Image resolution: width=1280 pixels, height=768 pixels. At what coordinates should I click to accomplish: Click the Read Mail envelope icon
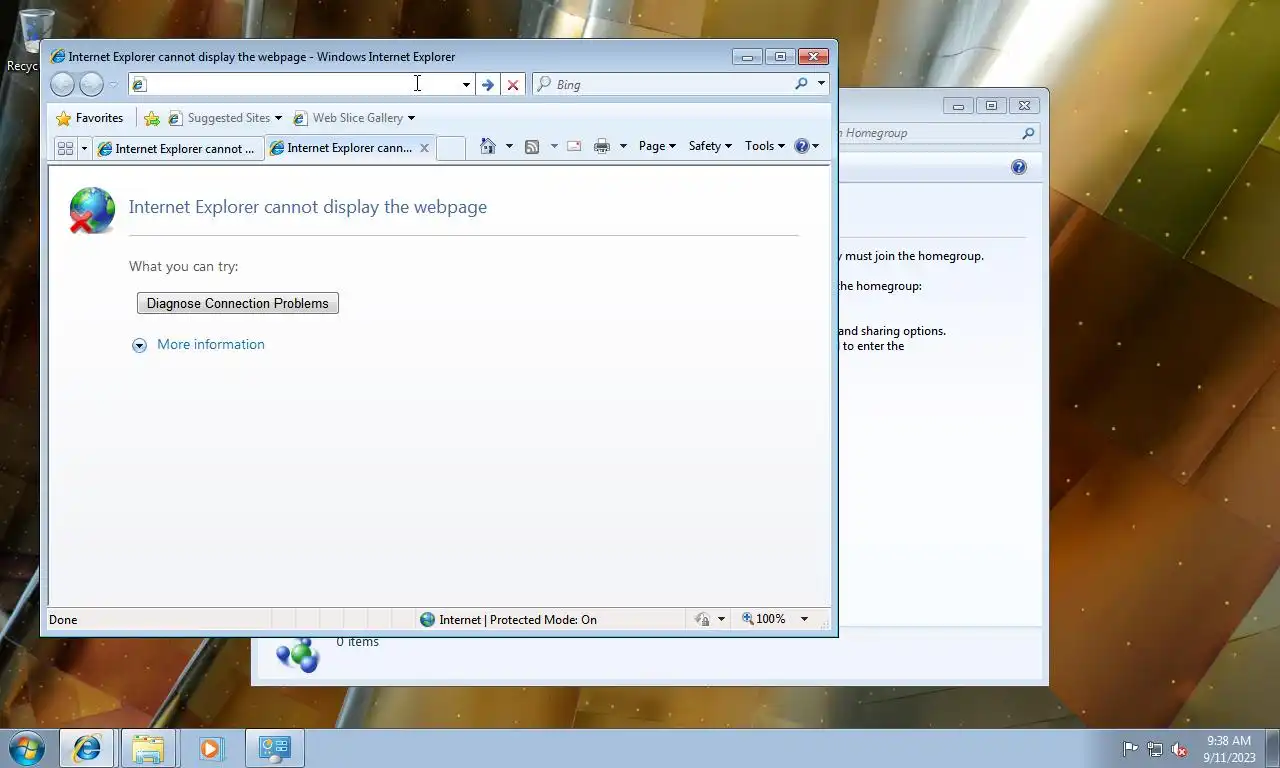[x=574, y=146]
